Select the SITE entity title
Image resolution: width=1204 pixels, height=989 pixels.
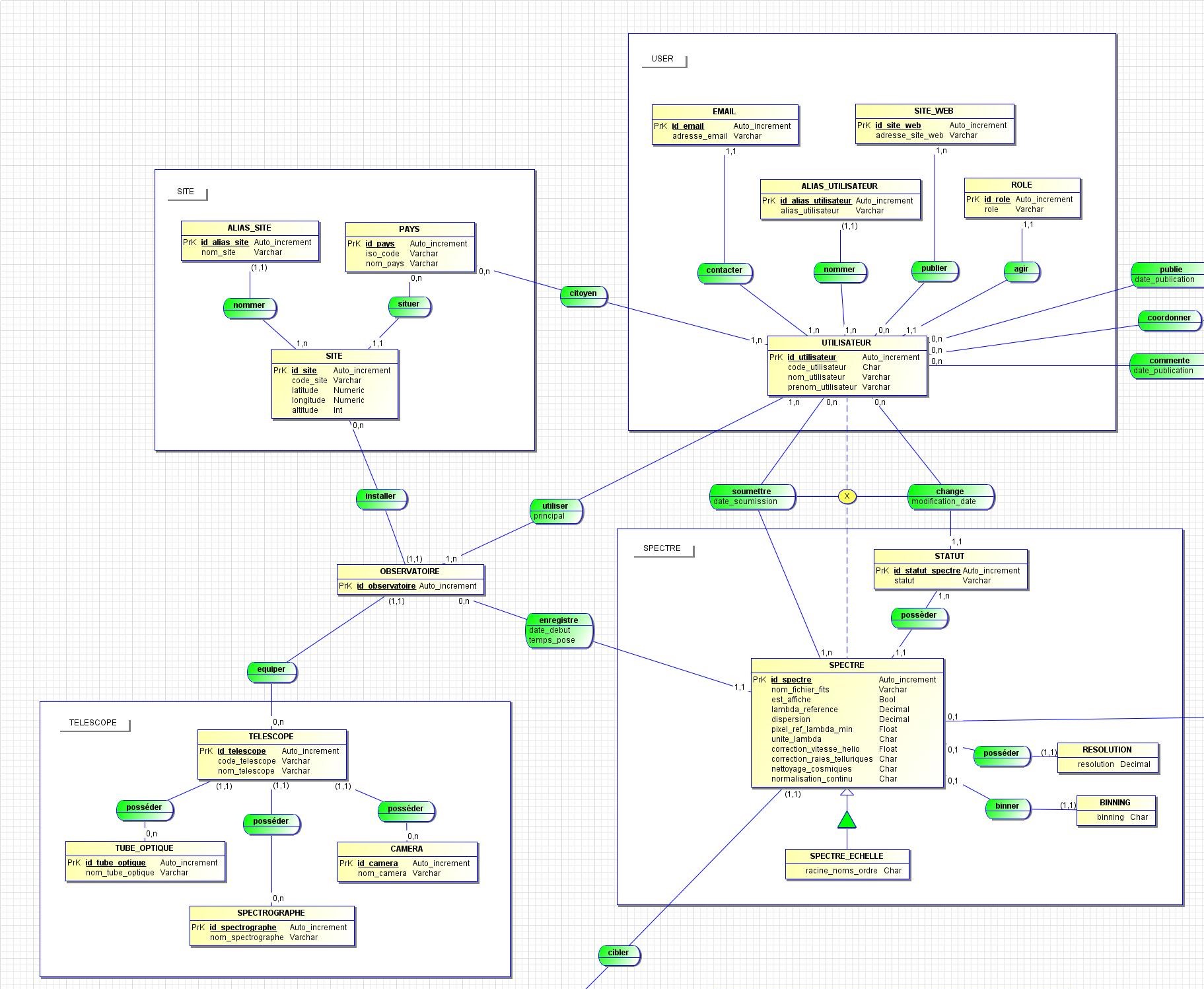click(334, 356)
